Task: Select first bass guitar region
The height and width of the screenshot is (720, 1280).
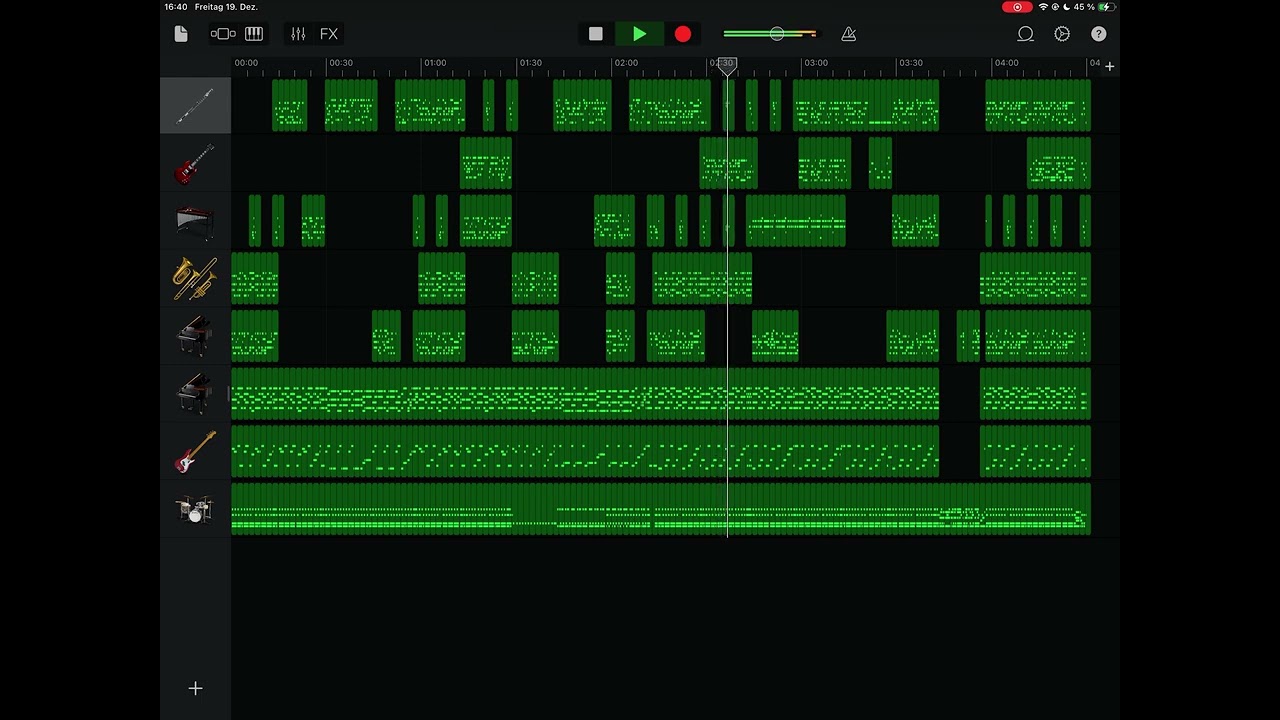Action: 585,451
